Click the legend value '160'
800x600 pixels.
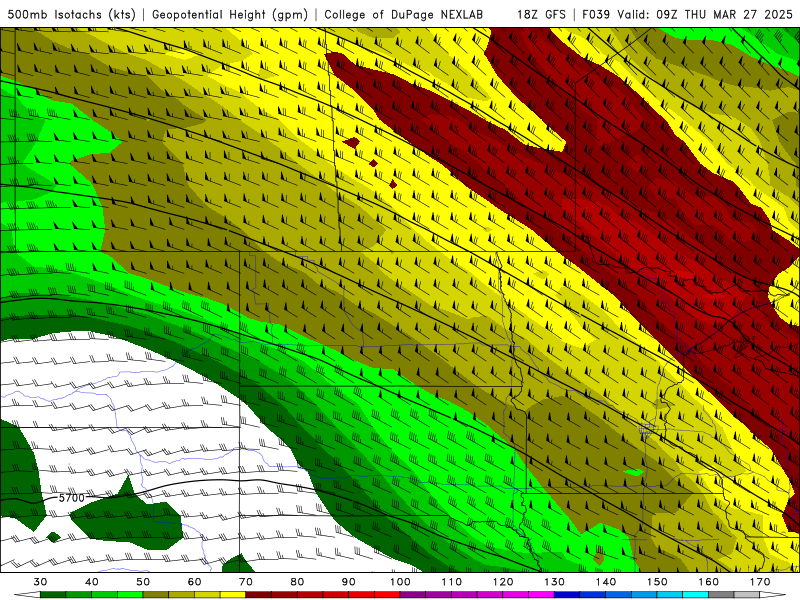coord(709,582)
